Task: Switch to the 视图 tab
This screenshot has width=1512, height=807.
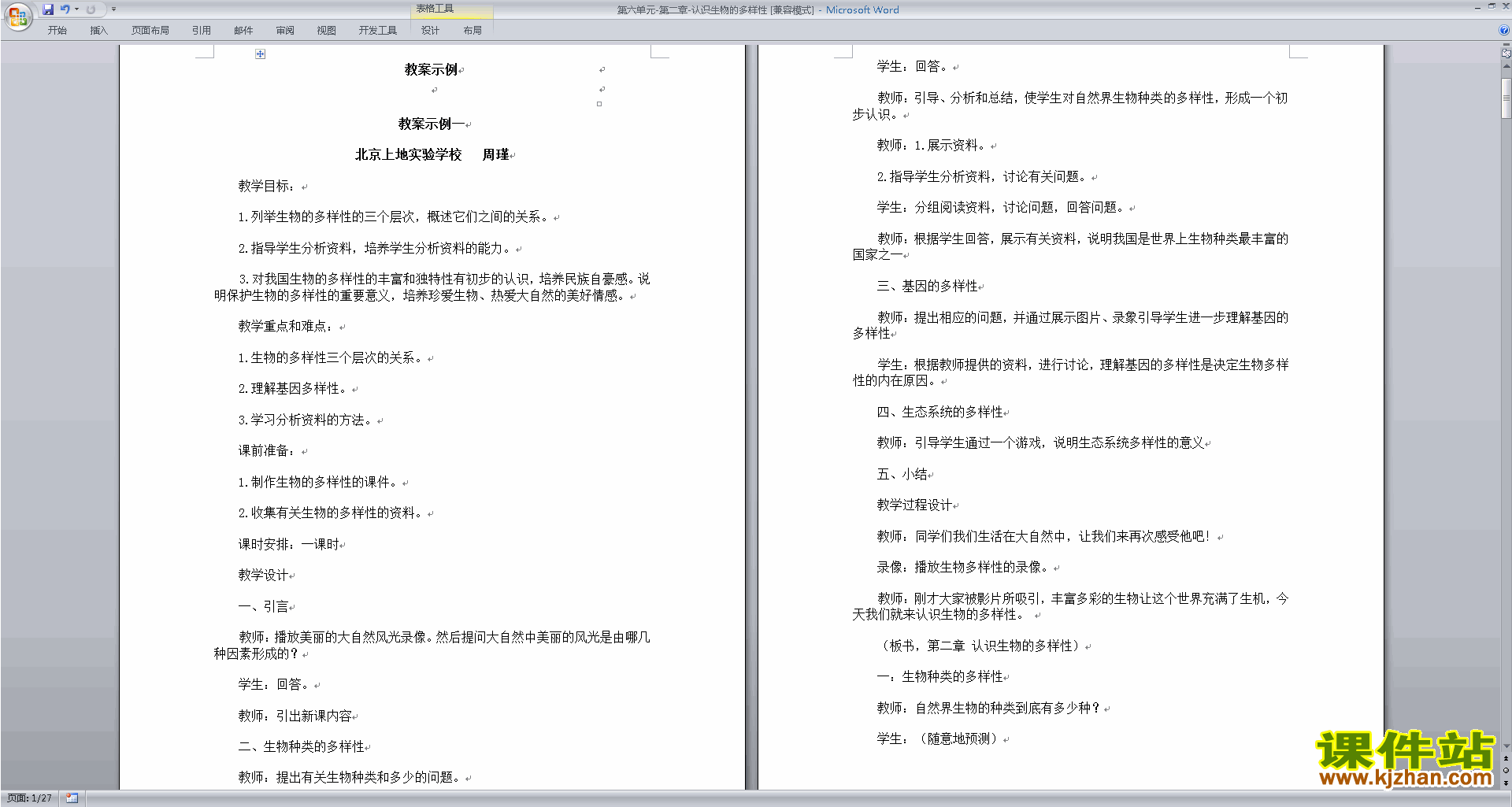Action: tap(327, 31)
